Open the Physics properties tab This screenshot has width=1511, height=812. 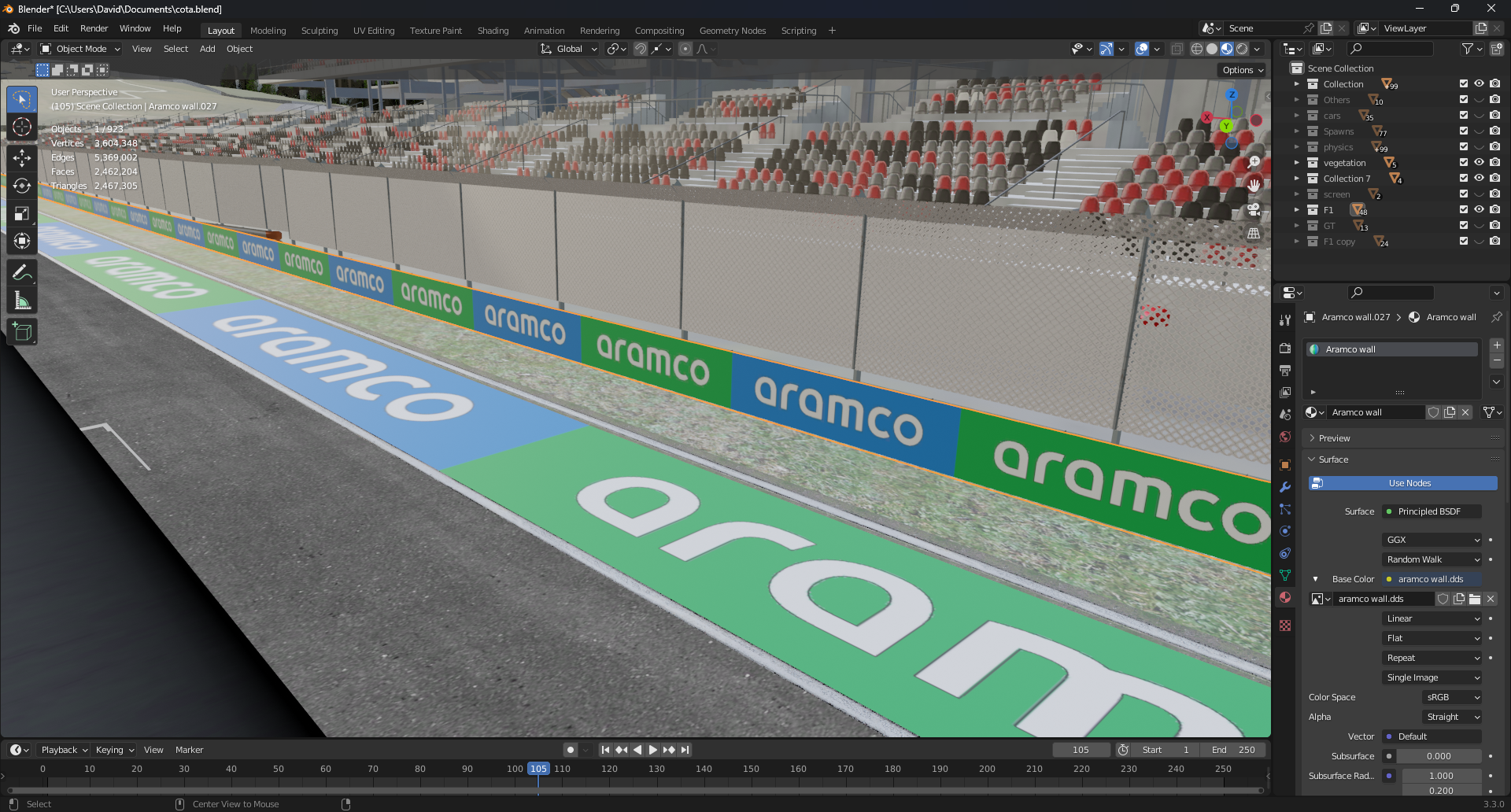[1285, 531]
